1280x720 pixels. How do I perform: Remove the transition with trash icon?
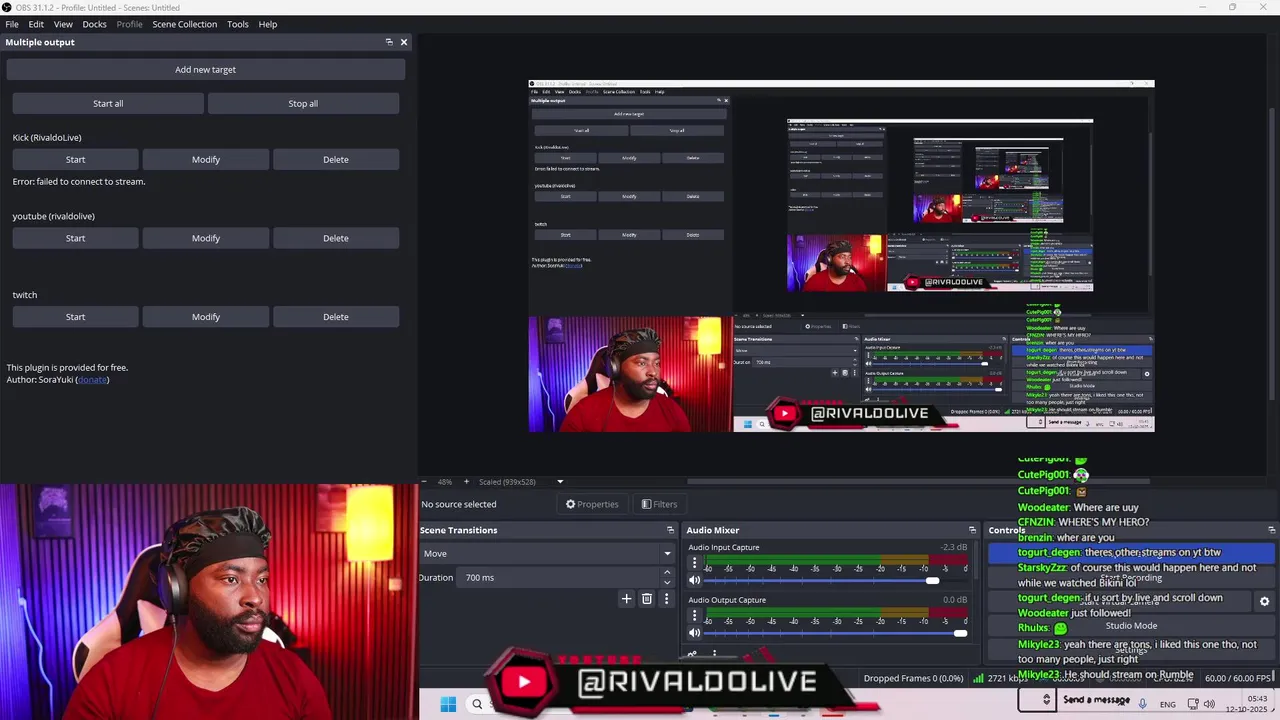point(647,599)
